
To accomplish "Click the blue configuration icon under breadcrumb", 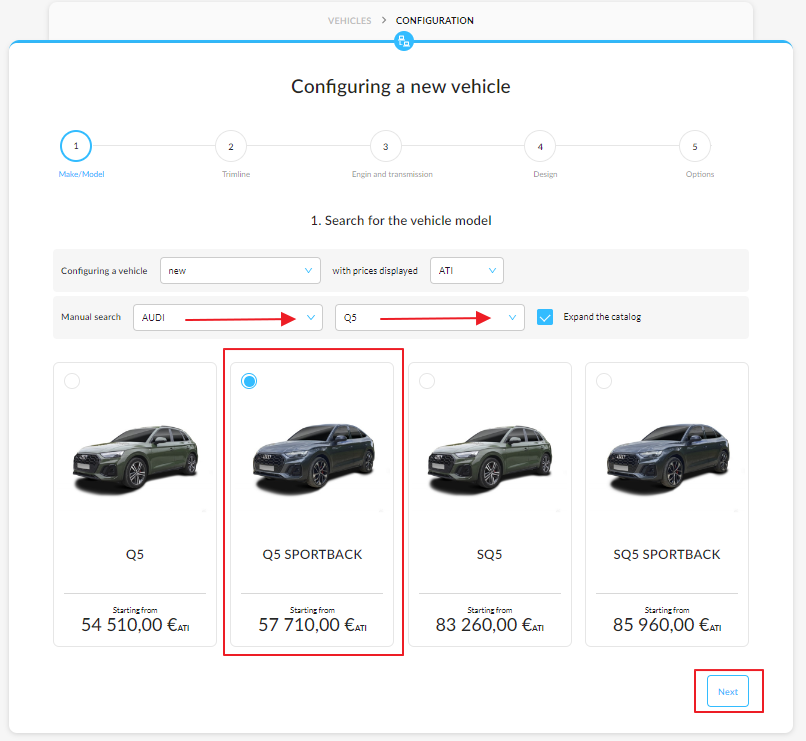I will click(404, 41).
